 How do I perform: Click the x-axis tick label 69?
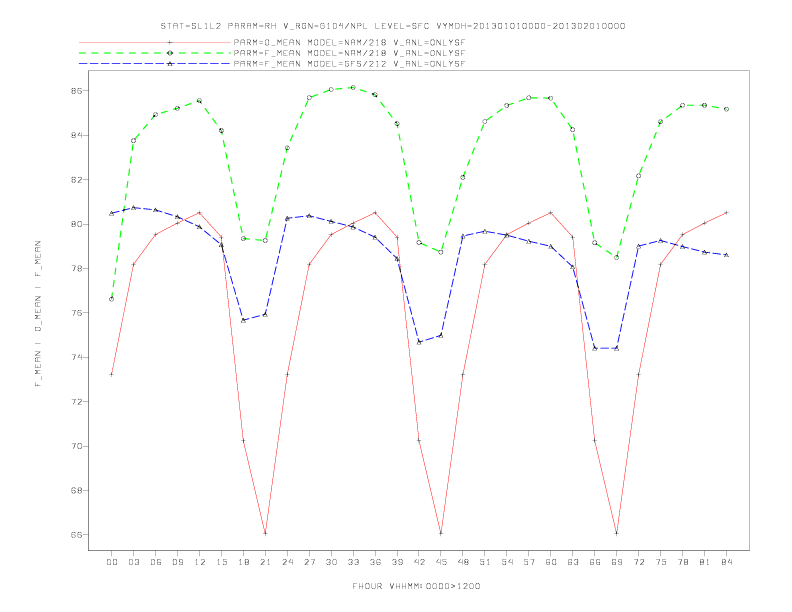617,562
